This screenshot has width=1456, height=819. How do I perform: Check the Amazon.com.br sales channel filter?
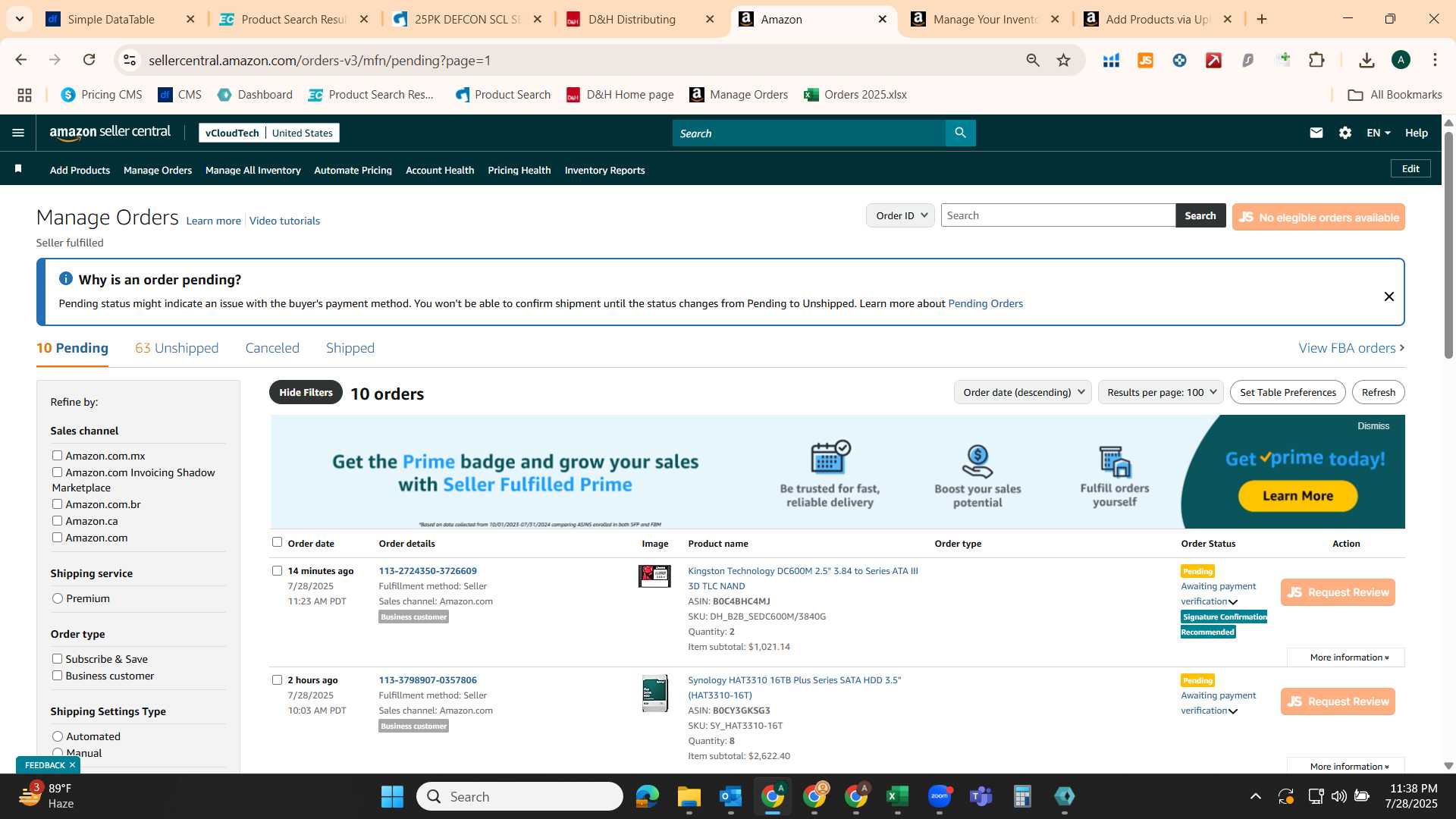tap(57, 504)
